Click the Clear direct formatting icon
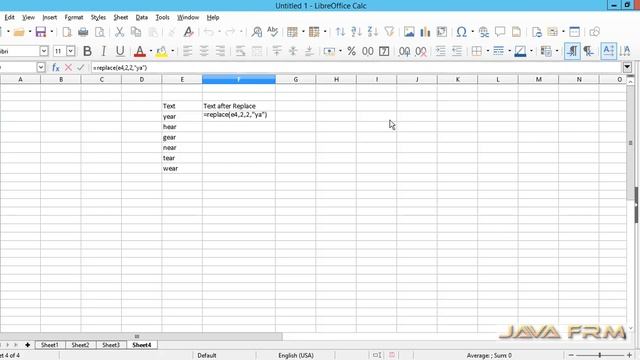The height and width of the screenshot is (360, 640). pyautogui.click(x=188, y=32)
